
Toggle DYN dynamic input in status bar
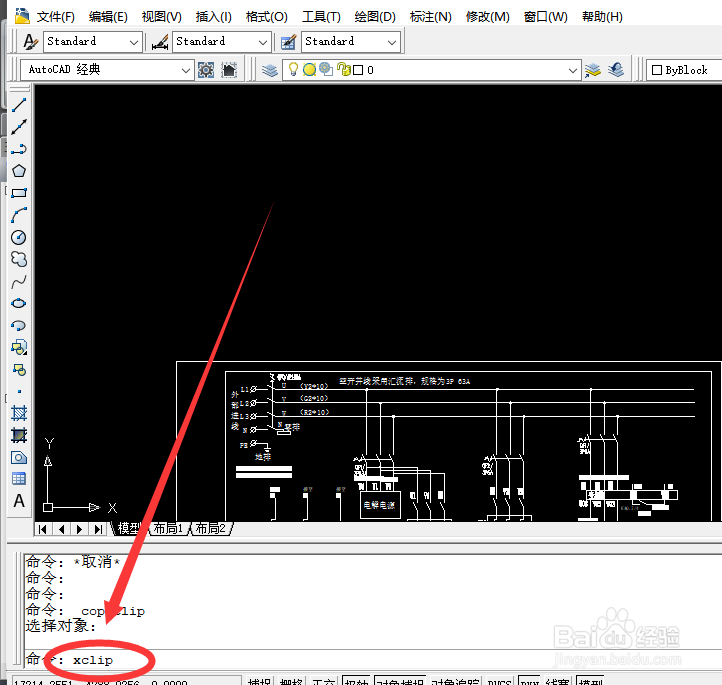click(529, 681)
